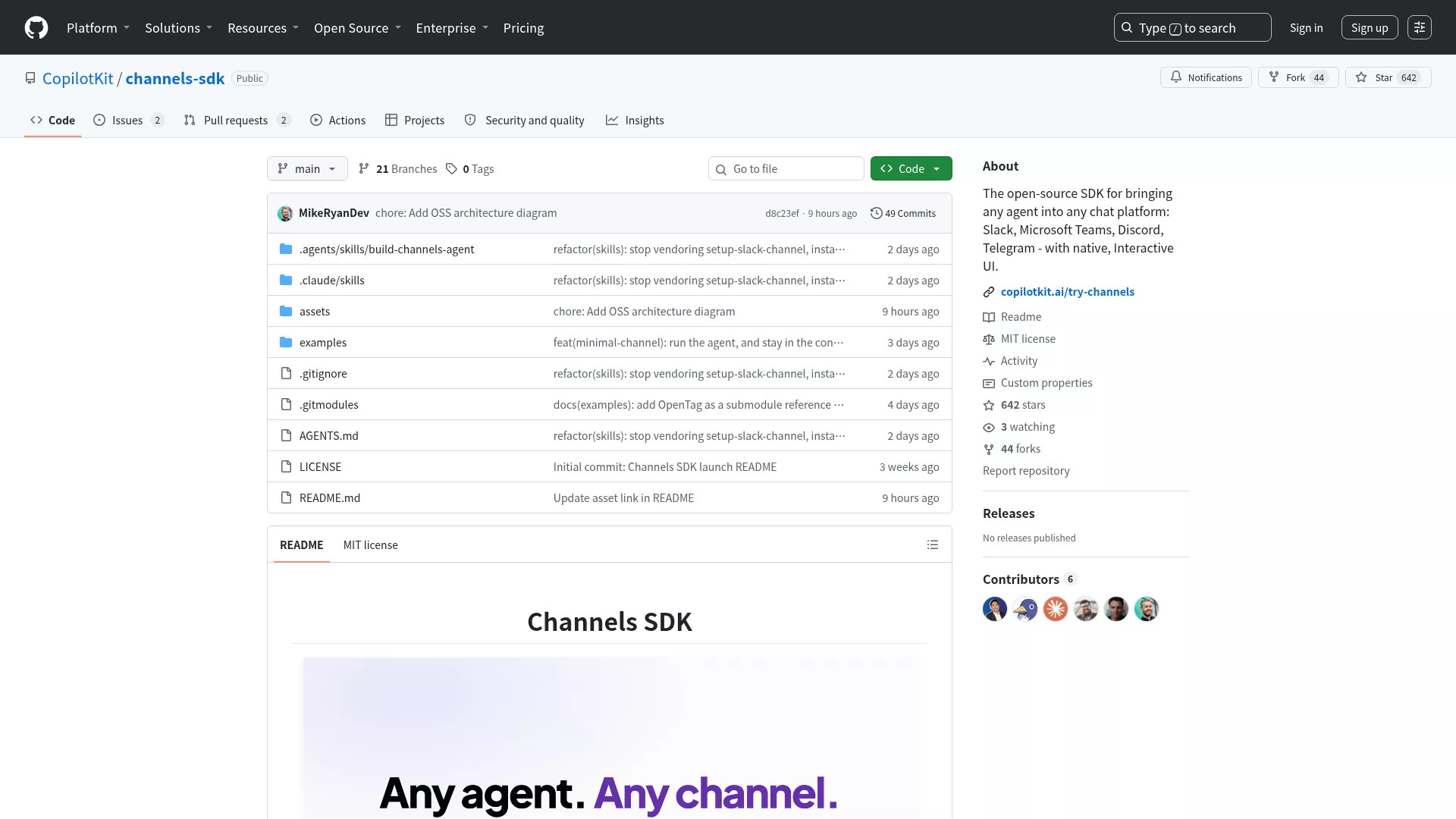The height and width of the screenshot is (819, 1456).
Task: Open the 3 watching link
Action: tap(1018, 428)
